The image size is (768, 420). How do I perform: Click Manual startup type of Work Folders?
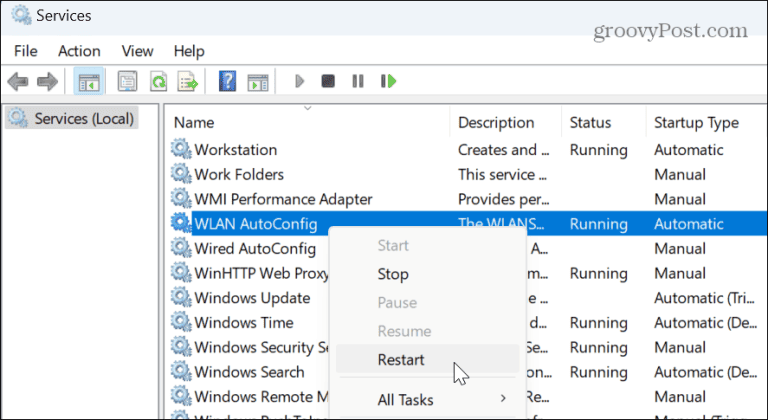(680, 174)
